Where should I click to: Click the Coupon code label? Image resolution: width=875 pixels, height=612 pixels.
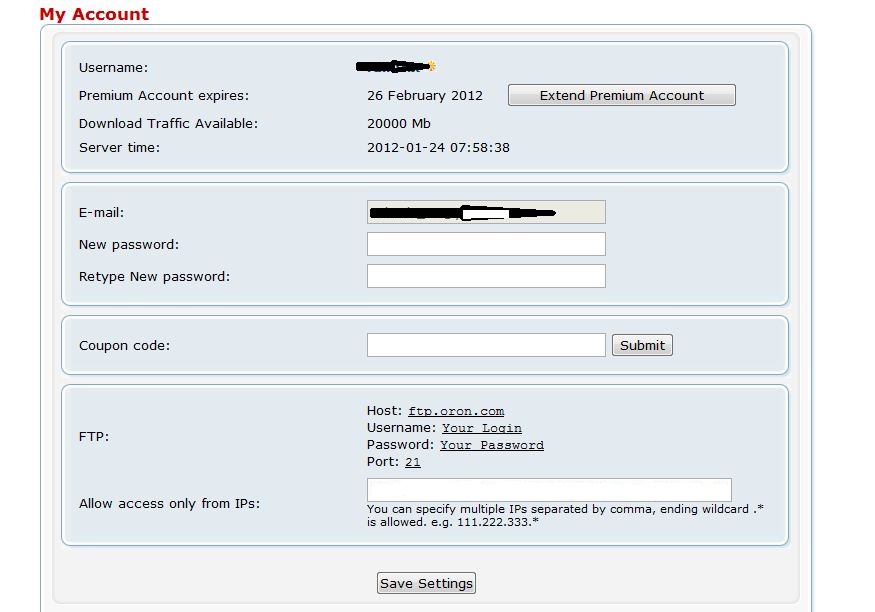pos(124,345)
